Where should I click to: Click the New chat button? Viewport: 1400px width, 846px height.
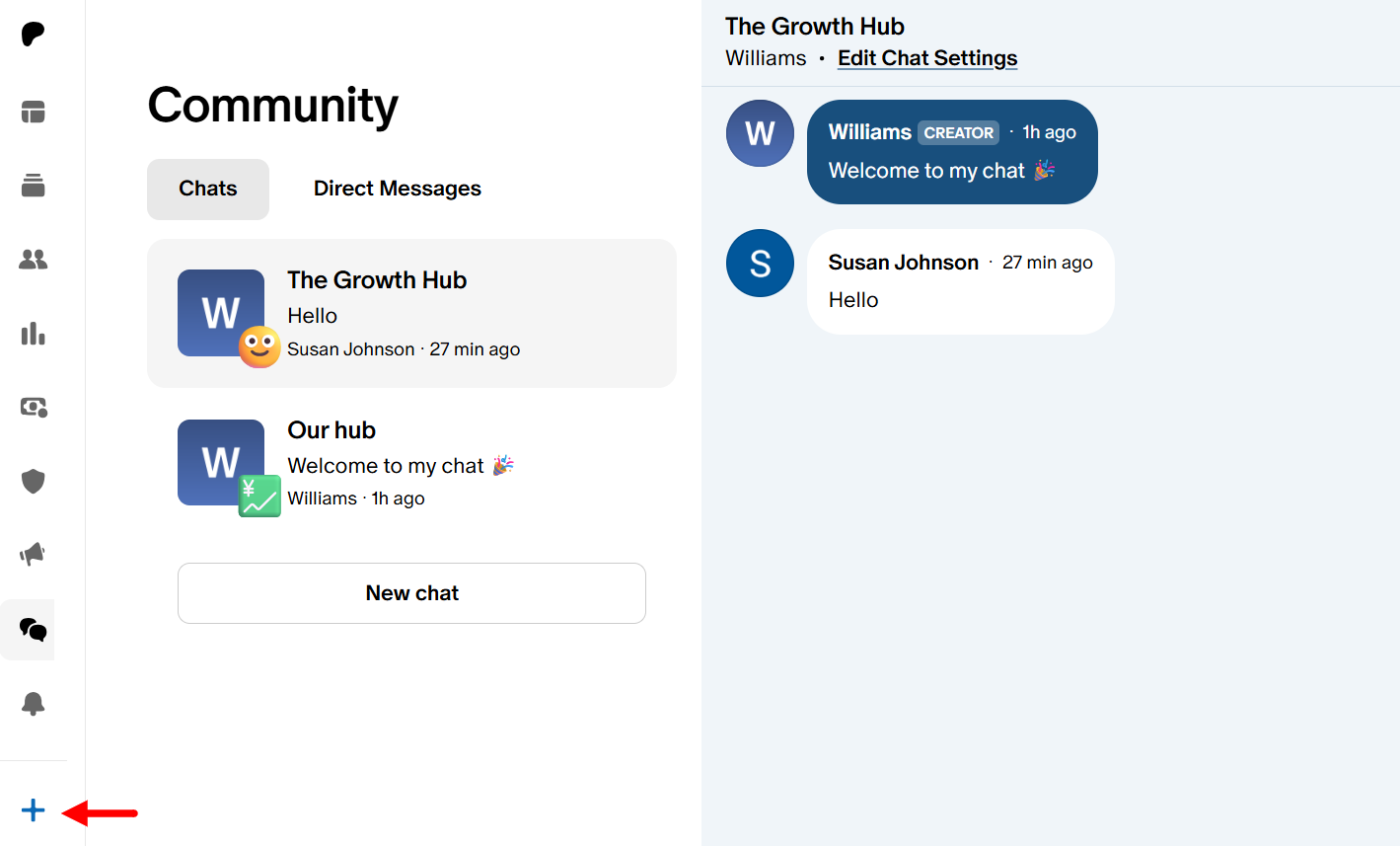pyautogui.click(x=411, y=593)
